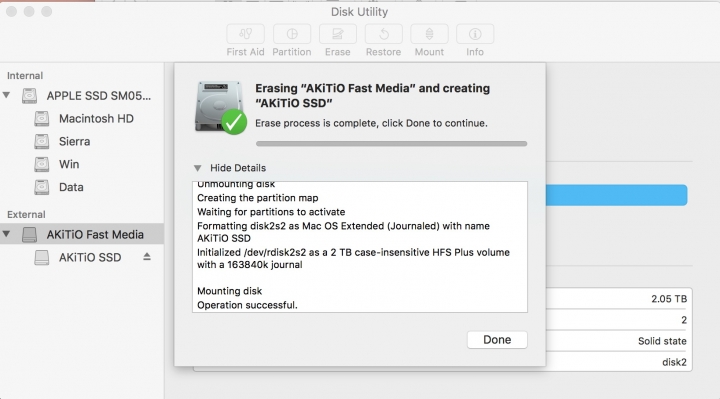Select the Data volume
The width and height of the screenshot is (720, 399).
pos(71,187)
